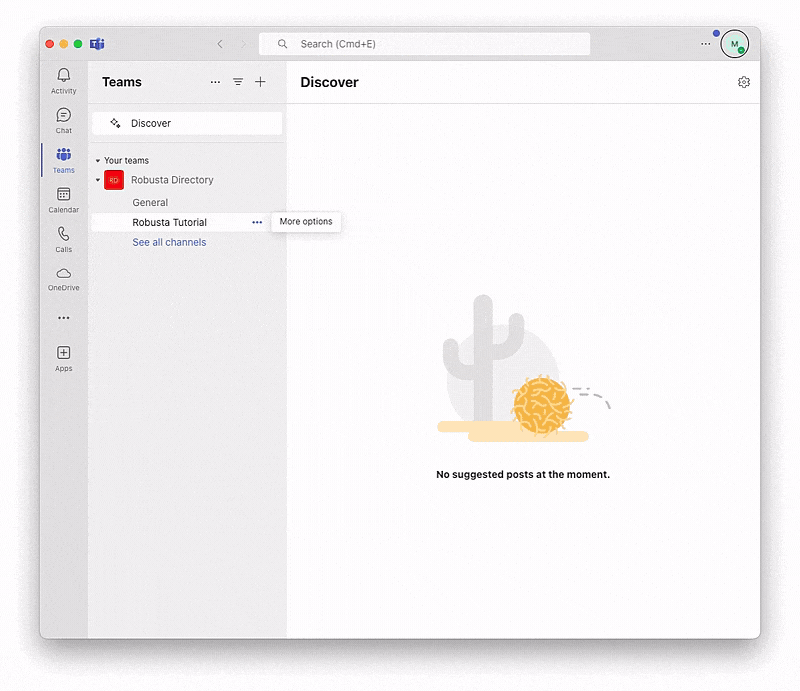Select the Discover item in Teams list
Screen dimensions: 800x691
pos(187,124)
